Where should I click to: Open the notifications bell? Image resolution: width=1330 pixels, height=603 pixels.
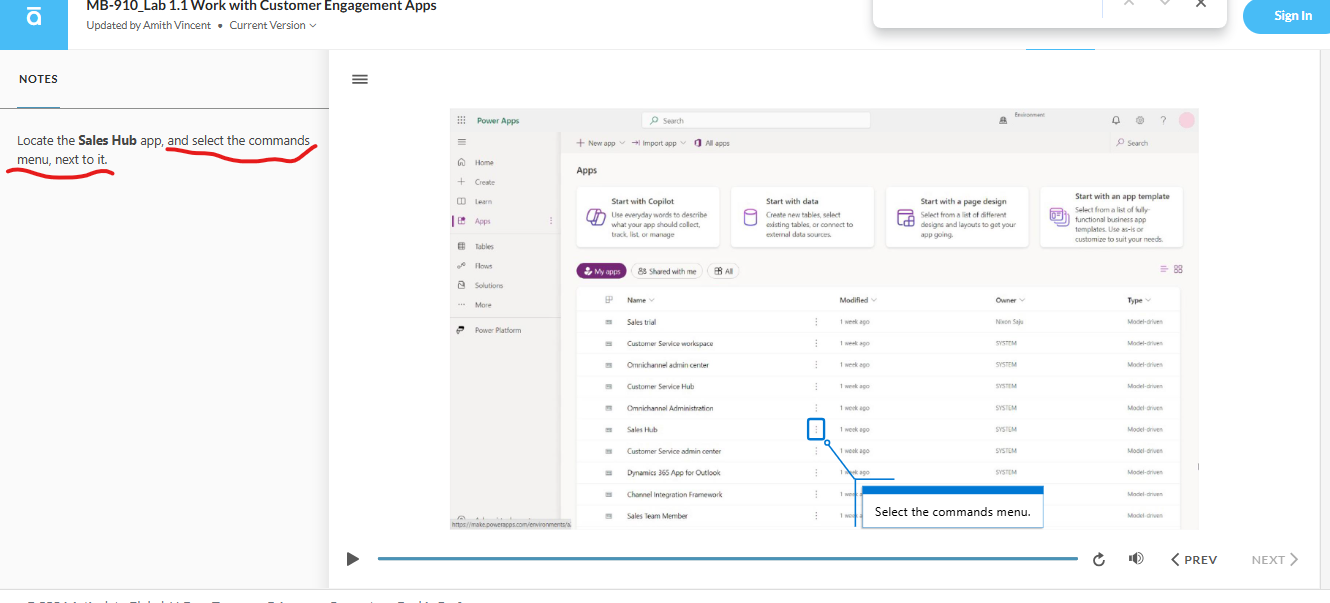[1115, 120]
